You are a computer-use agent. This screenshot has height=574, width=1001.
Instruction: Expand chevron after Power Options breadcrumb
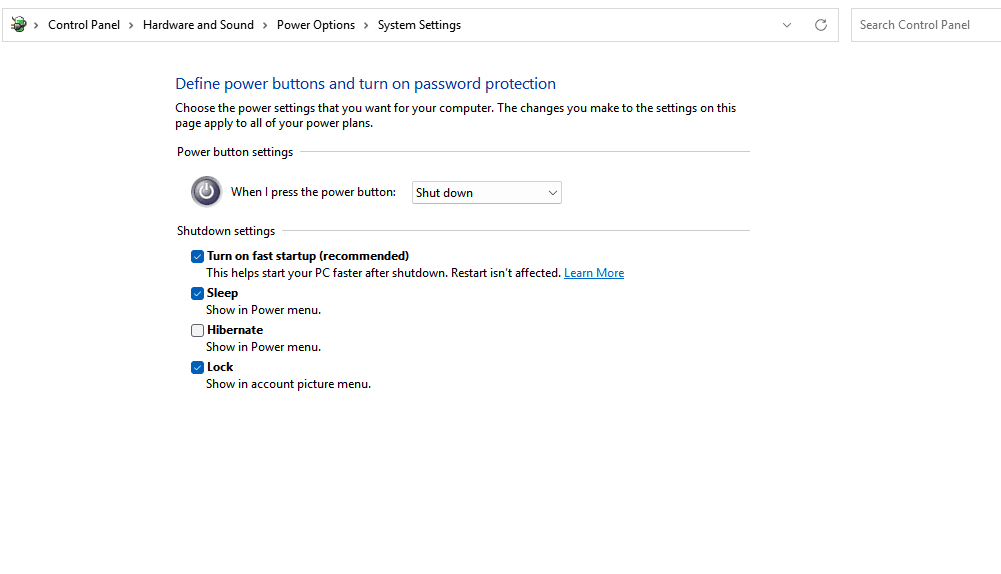[366, 25]
